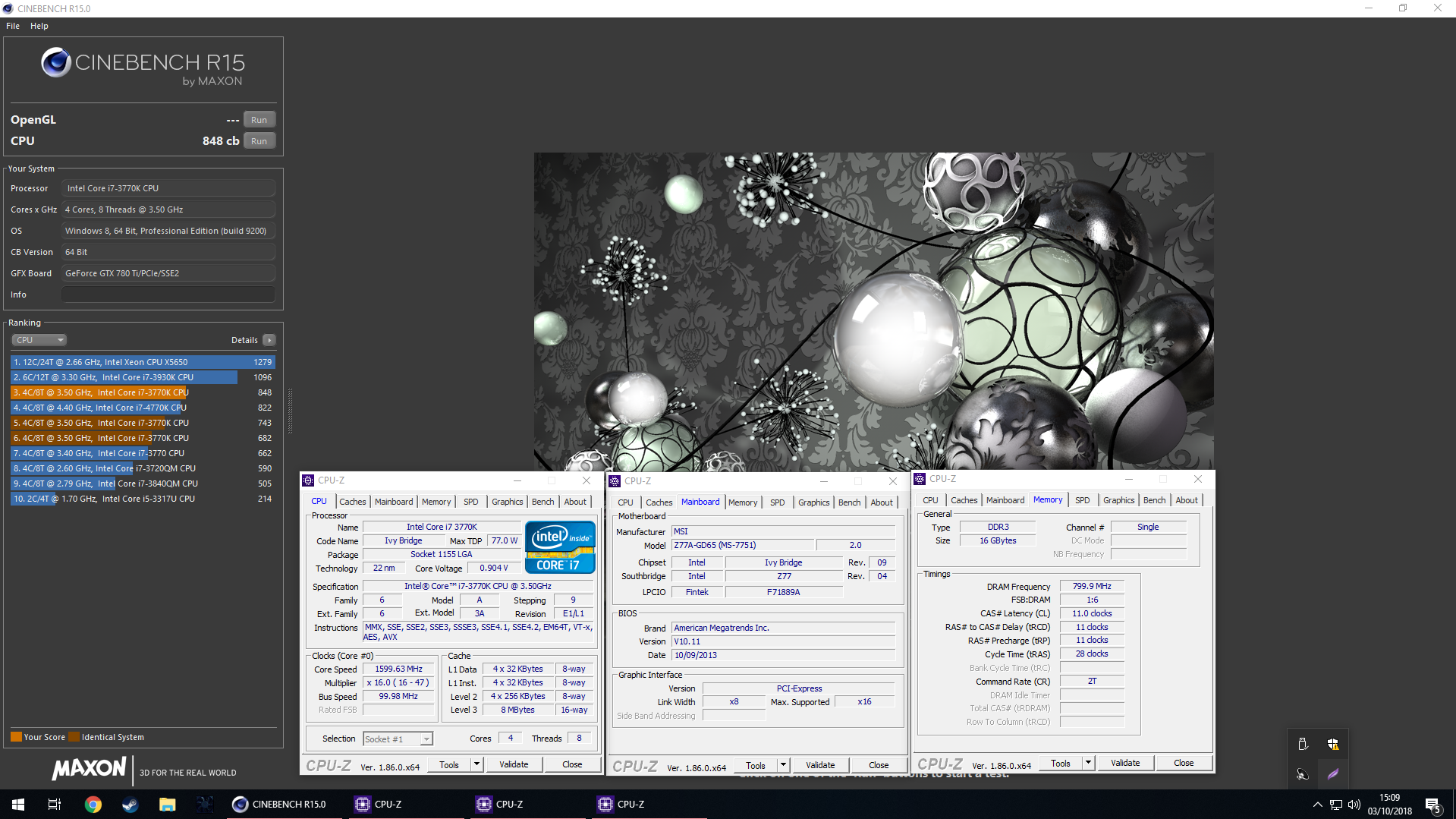Open Bench tab in first CPU-Z window
The height and width of the screenshot is (819, 1456).
[543, 502]
